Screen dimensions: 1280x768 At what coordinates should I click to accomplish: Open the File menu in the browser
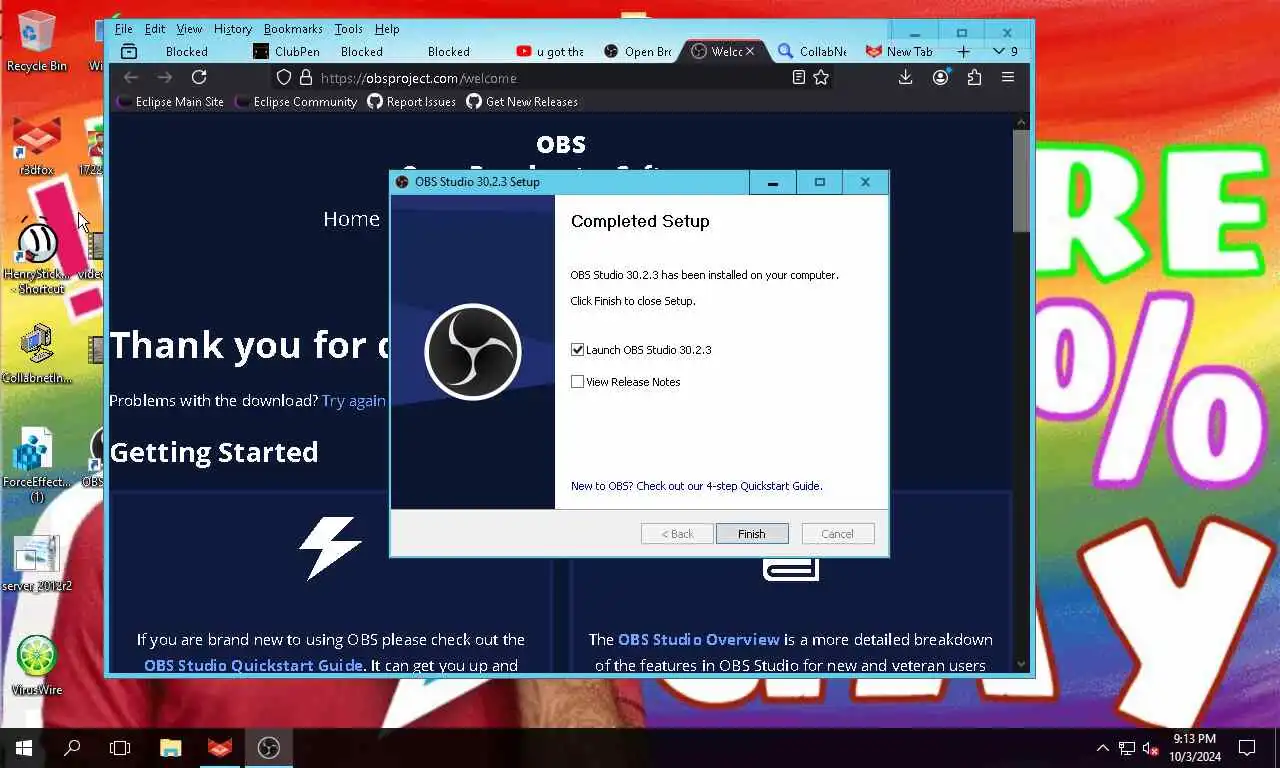123,29
